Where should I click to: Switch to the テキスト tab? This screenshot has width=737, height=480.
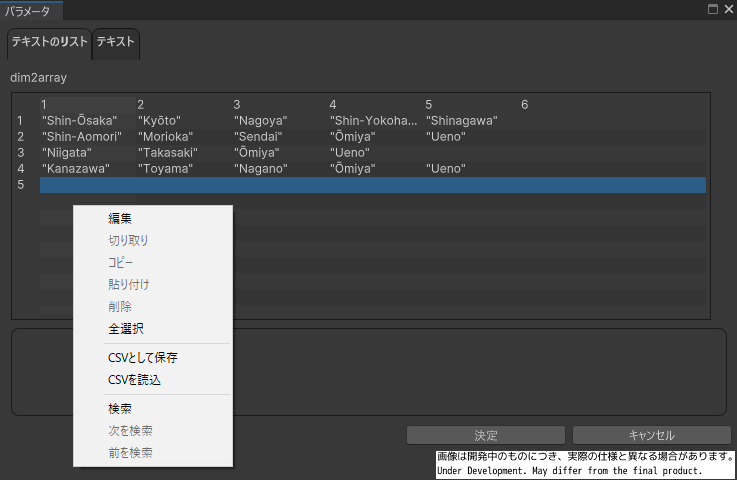116,44
